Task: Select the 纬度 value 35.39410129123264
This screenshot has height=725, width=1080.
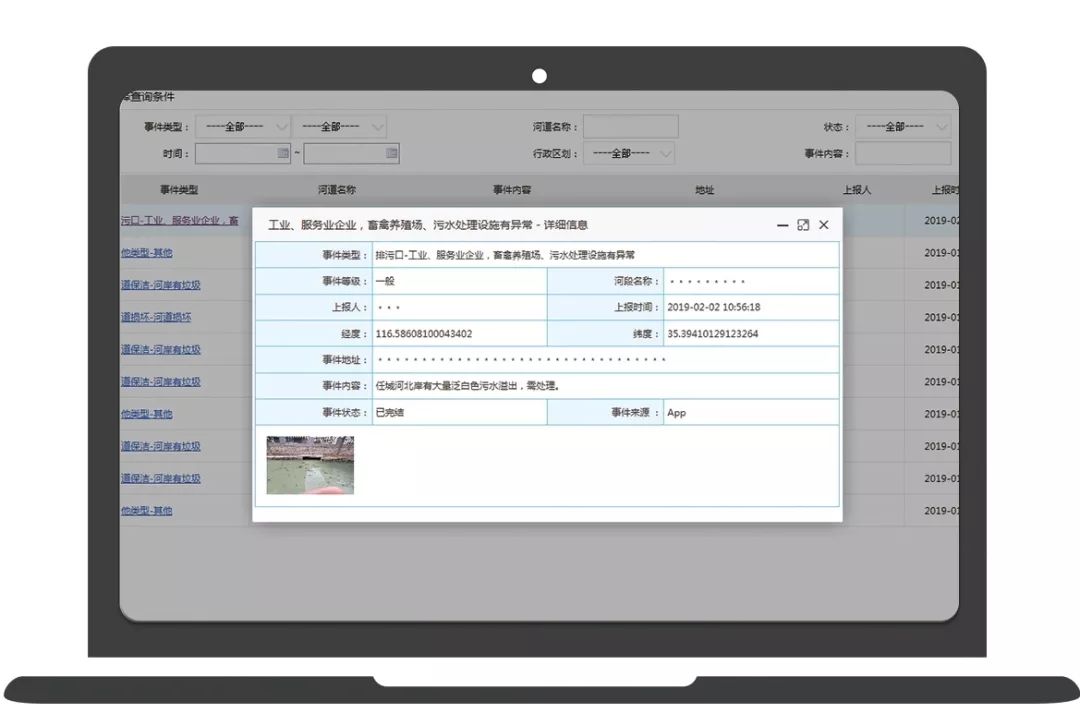Action: [x=713, y=334]
